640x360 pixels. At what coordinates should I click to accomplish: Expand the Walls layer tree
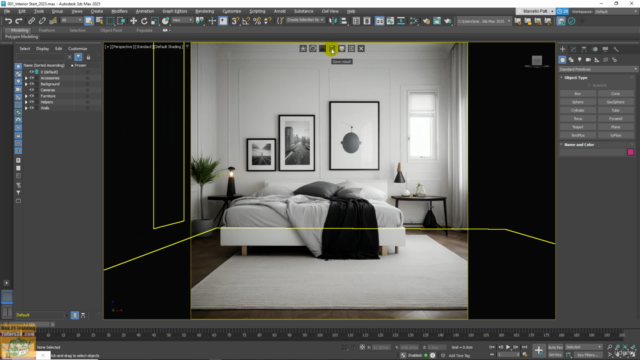(26, 108)
